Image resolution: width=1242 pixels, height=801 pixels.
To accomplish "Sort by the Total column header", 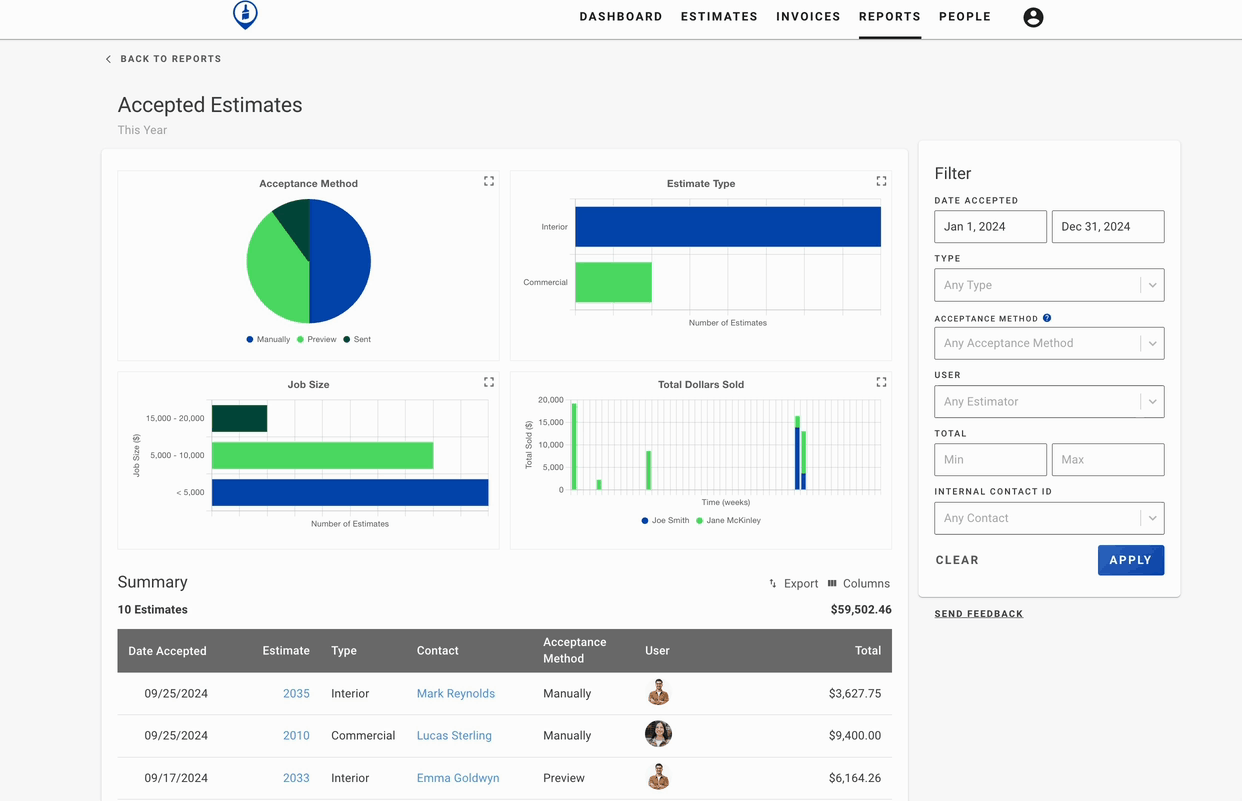I will (868, 651).
